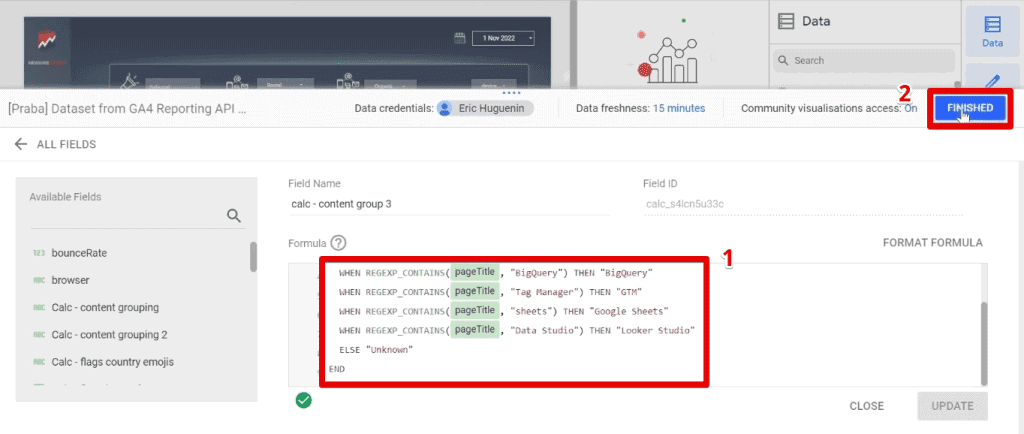The height and width of the screenshot is (434, 1024).
Task: Click the 123 type icon beside bounceRate
Action: click(39, 253)
